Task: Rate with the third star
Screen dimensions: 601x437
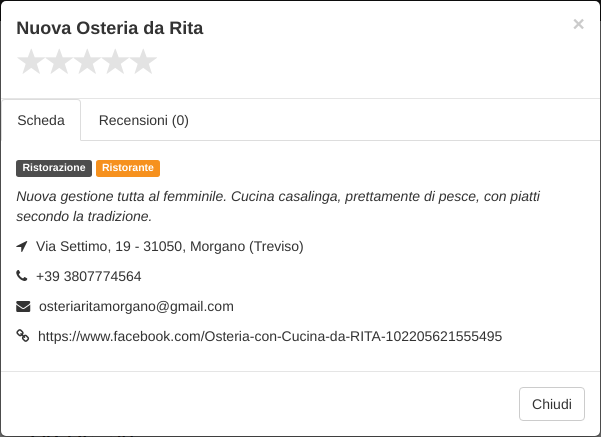Action: click(87, 61)
